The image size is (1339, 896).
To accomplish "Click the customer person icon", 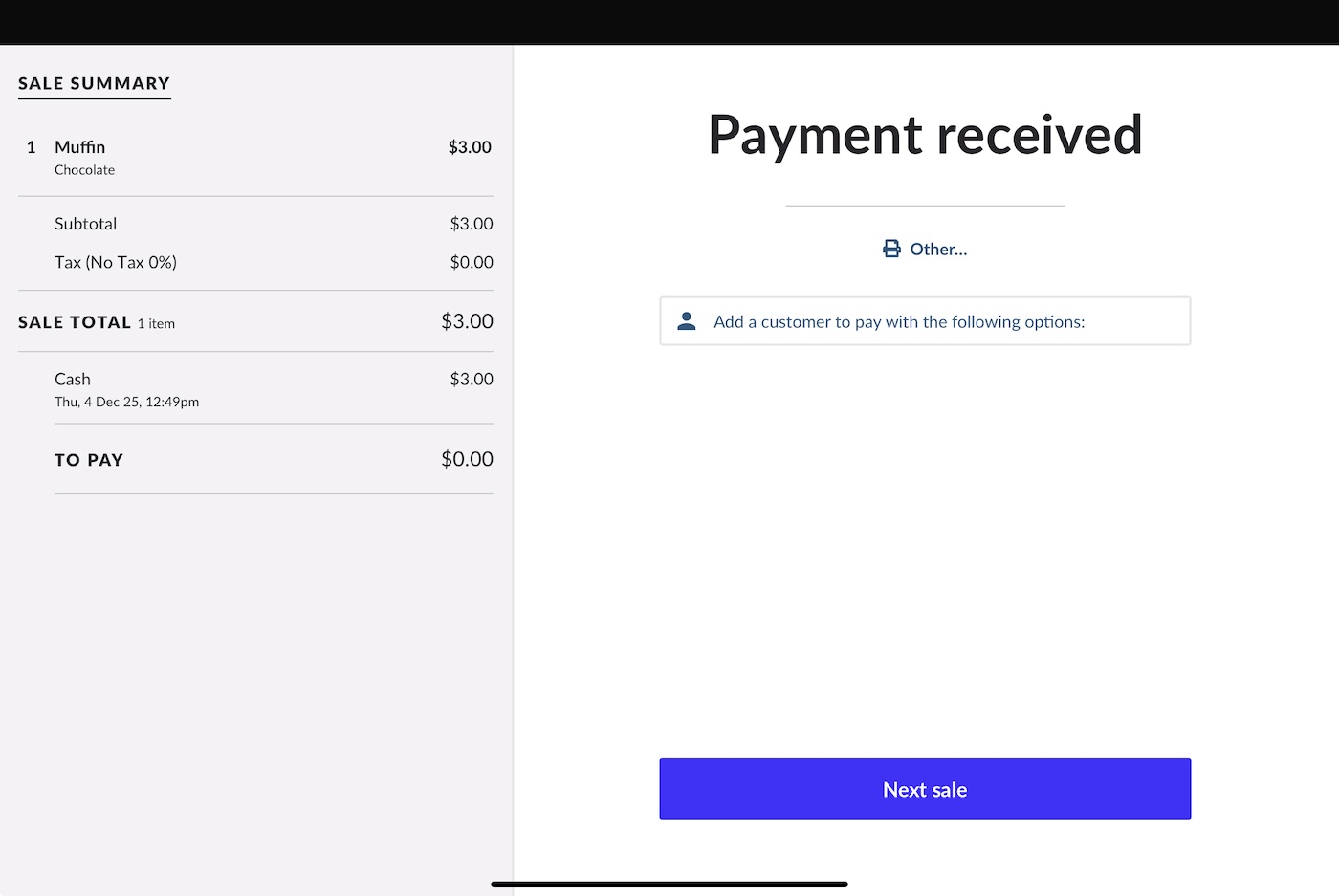I will click(687, 321).
